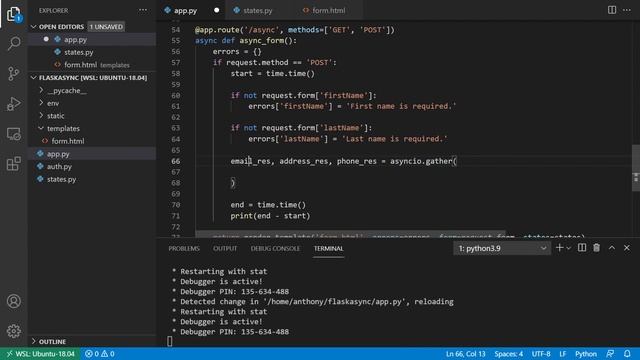This screenshot has width=640, height=360.
Task: Change file encoding UTF-8
Action: pyautogui.click(x=541, y=354)
